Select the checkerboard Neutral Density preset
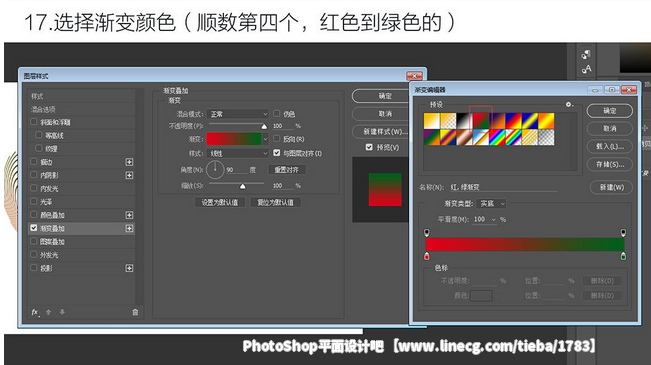Screen dimensions: 651x365 tap(546, 137)
